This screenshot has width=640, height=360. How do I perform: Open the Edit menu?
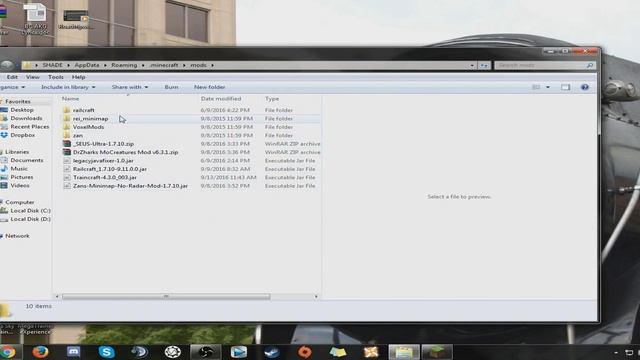point(12,77)
